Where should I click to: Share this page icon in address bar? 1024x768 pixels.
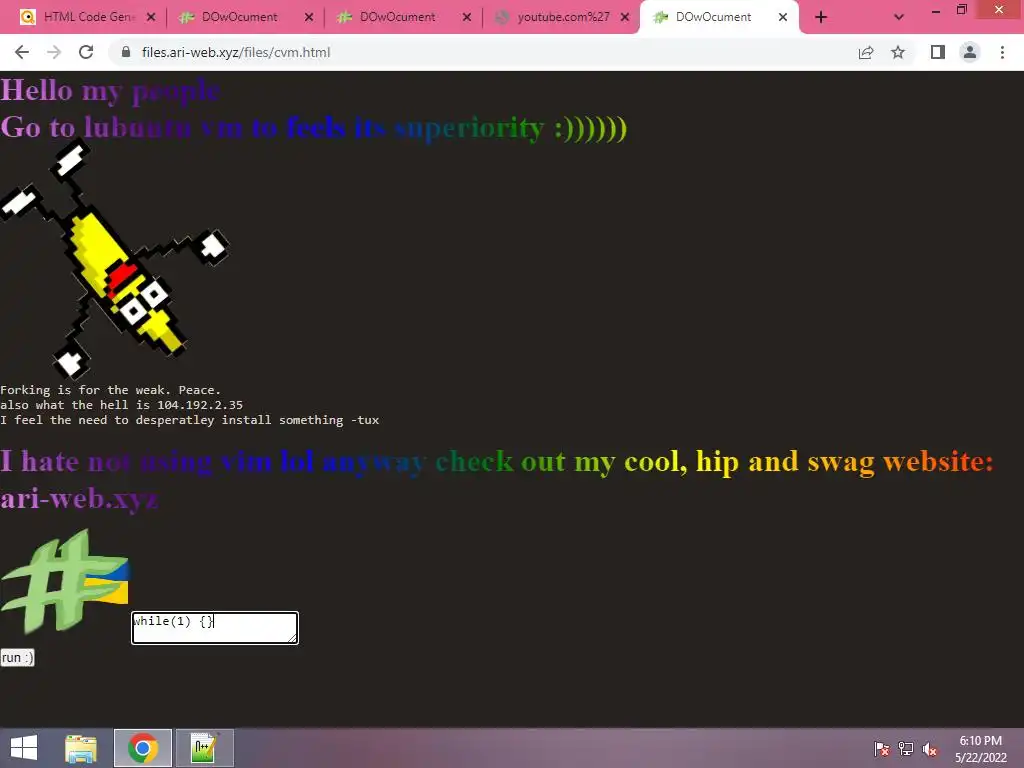tap(866, 52)
